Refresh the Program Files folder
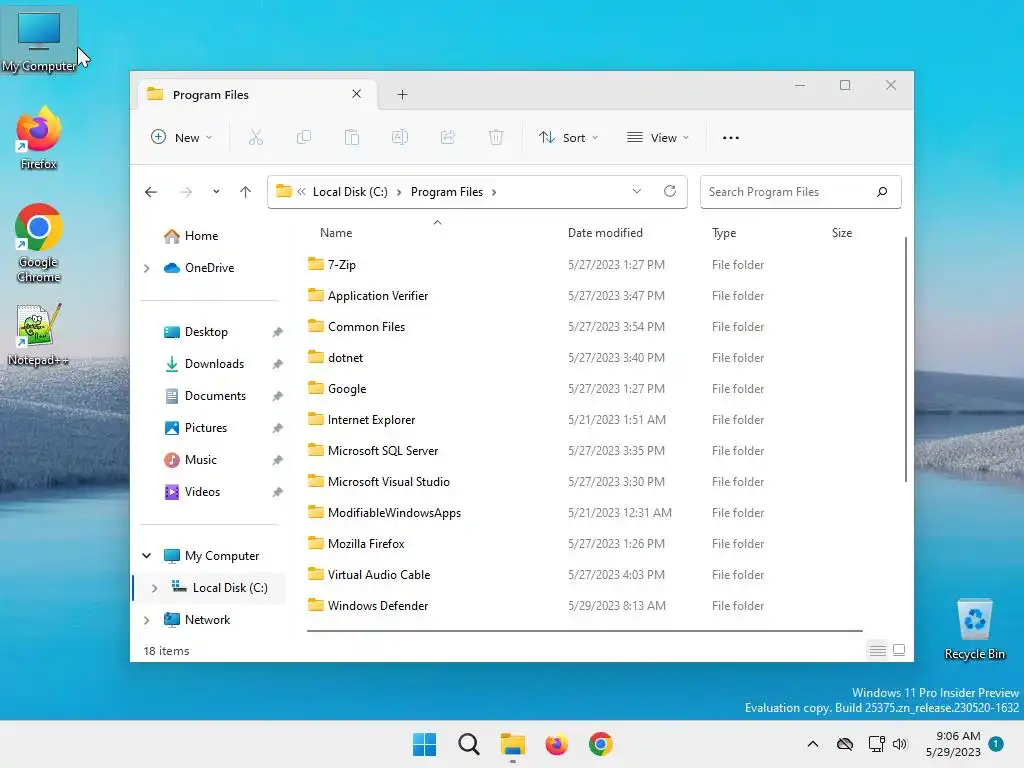The width and height of the screenshot is (1024, 768). click(x=670, y=191)
